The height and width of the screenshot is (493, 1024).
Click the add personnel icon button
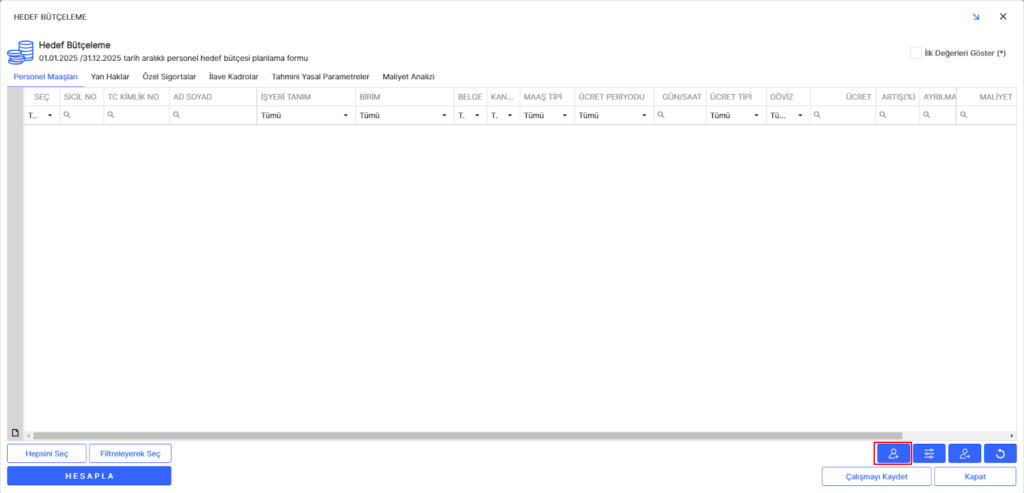click(893, 454)
